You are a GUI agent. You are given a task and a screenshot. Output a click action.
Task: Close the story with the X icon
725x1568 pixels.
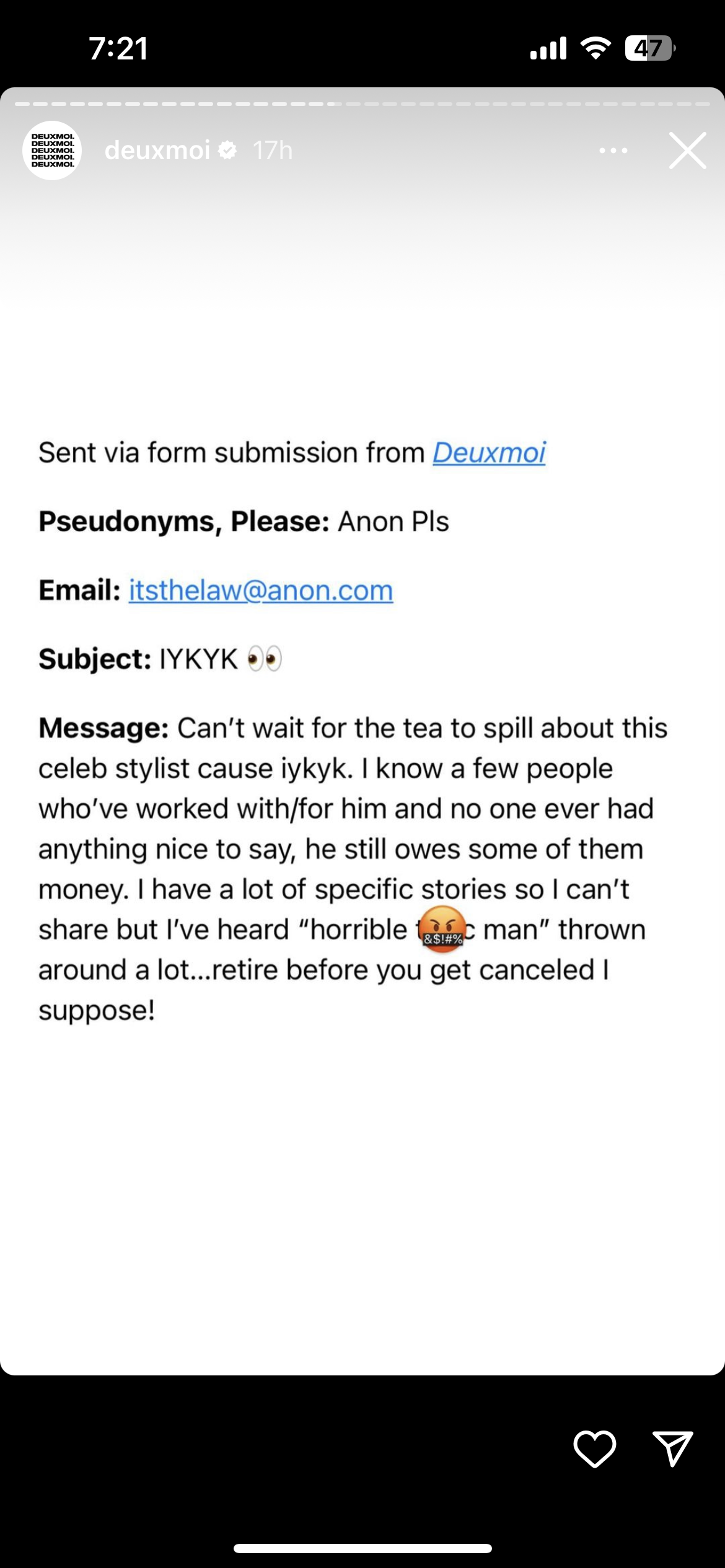point(688,150)
